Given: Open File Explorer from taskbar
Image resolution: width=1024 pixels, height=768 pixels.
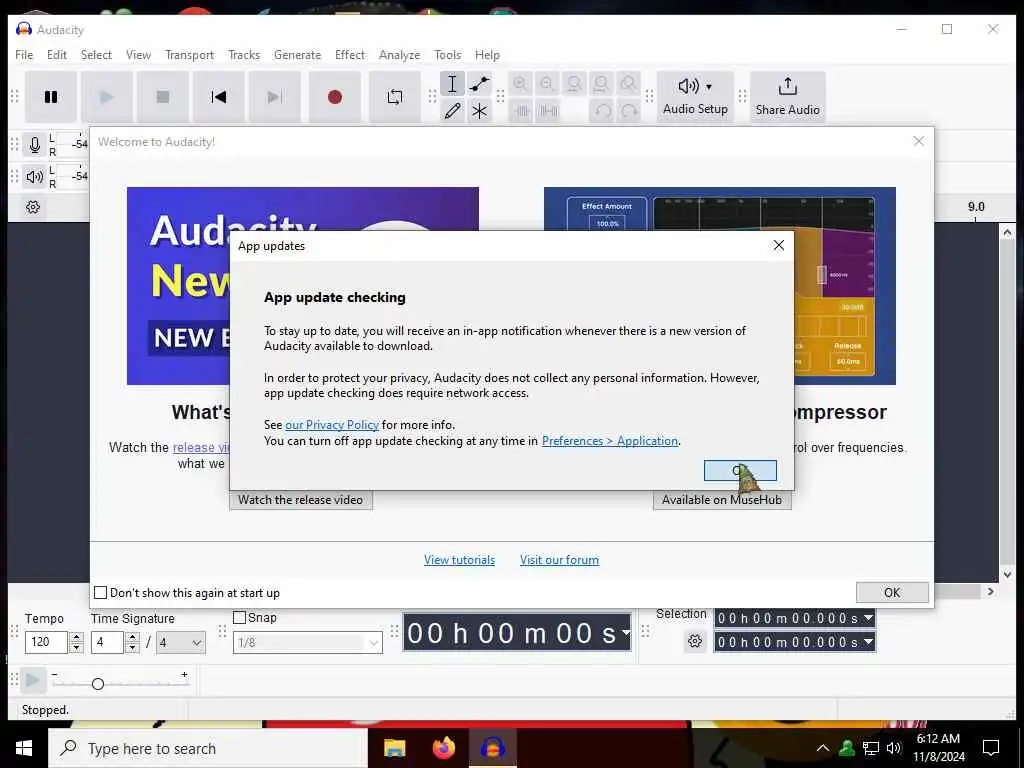Looking at the screenshot, I should point(394,748).
